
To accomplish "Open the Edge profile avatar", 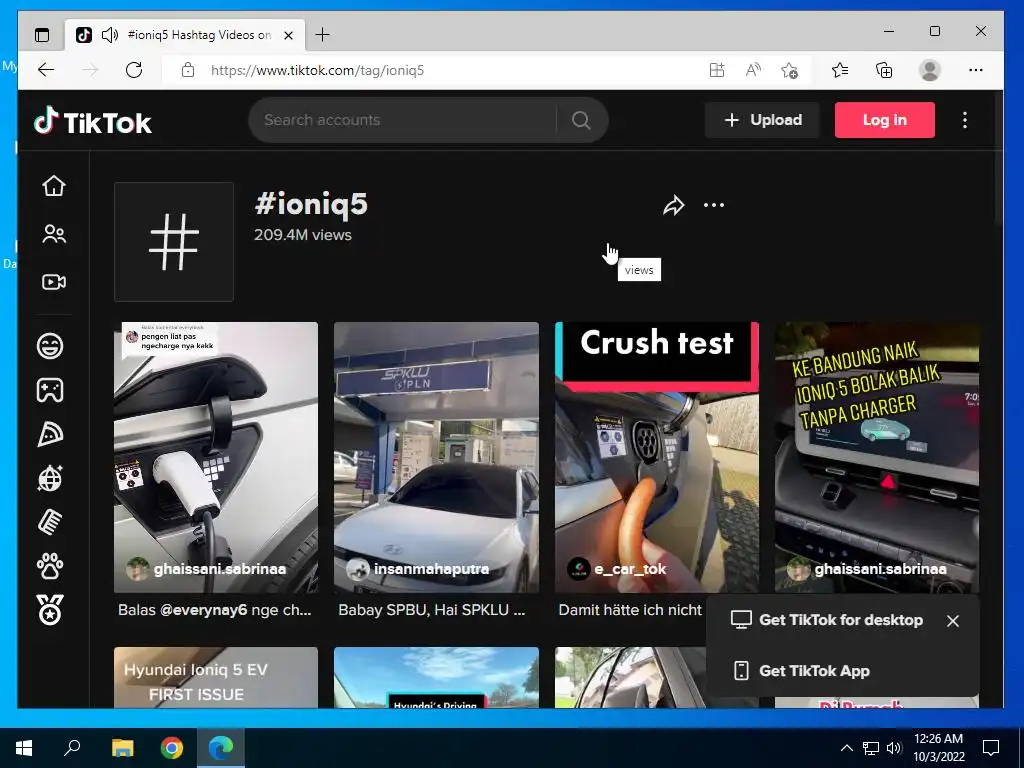I will pos(929,70).
